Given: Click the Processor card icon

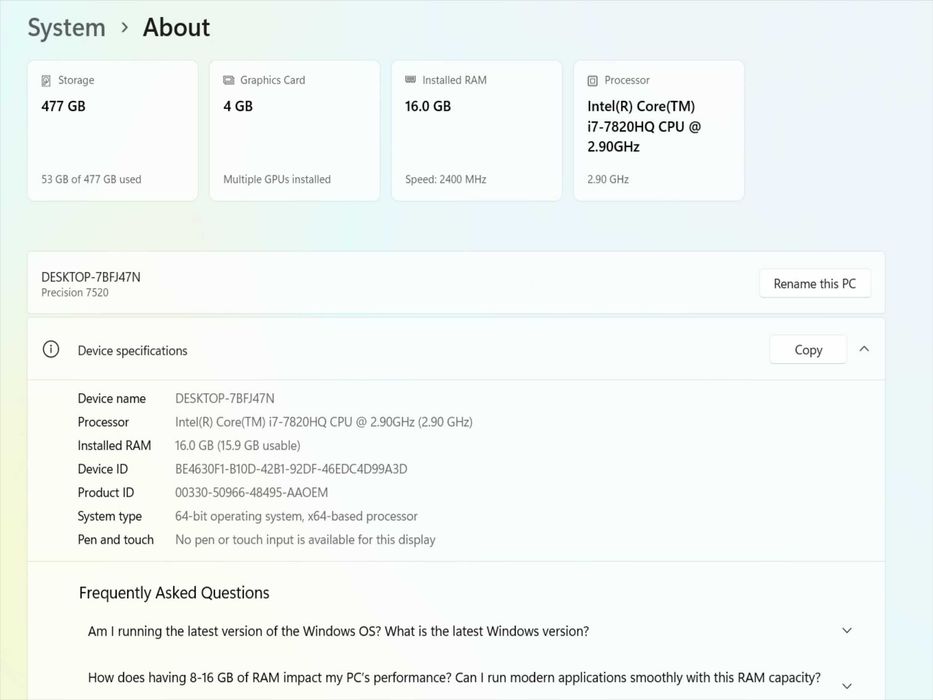Looking at the screenshot, I should click(x=593, y=80).
